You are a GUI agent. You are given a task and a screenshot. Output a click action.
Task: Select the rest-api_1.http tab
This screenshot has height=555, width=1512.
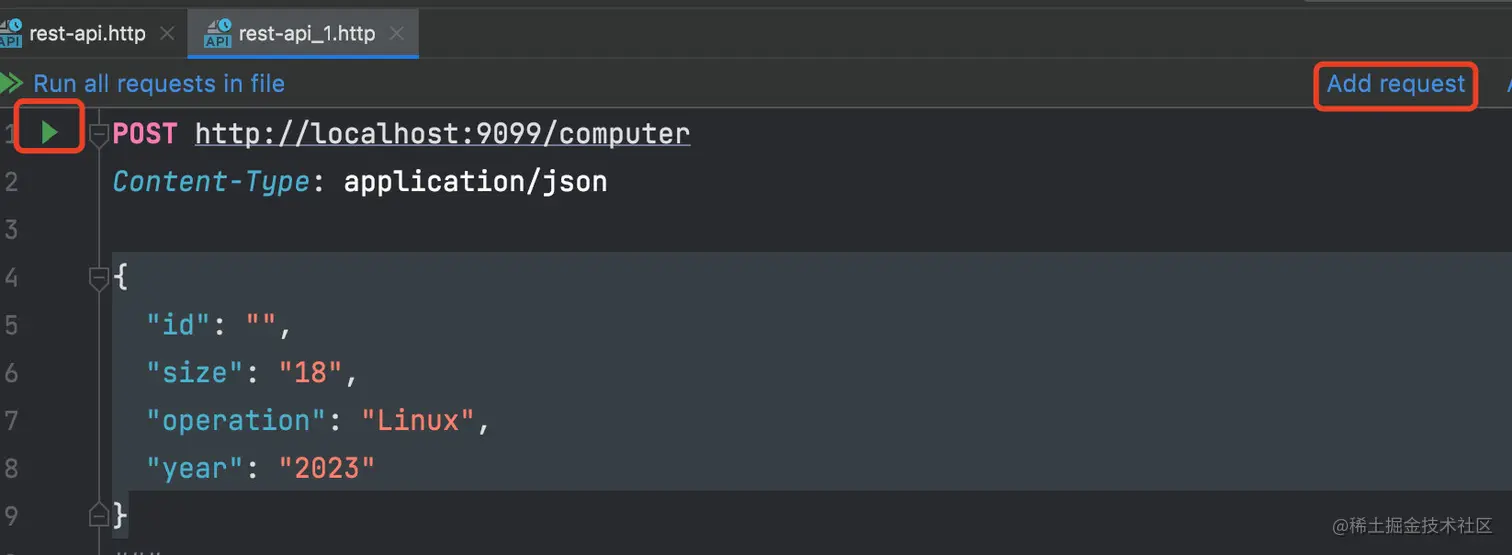coord(303,33)
